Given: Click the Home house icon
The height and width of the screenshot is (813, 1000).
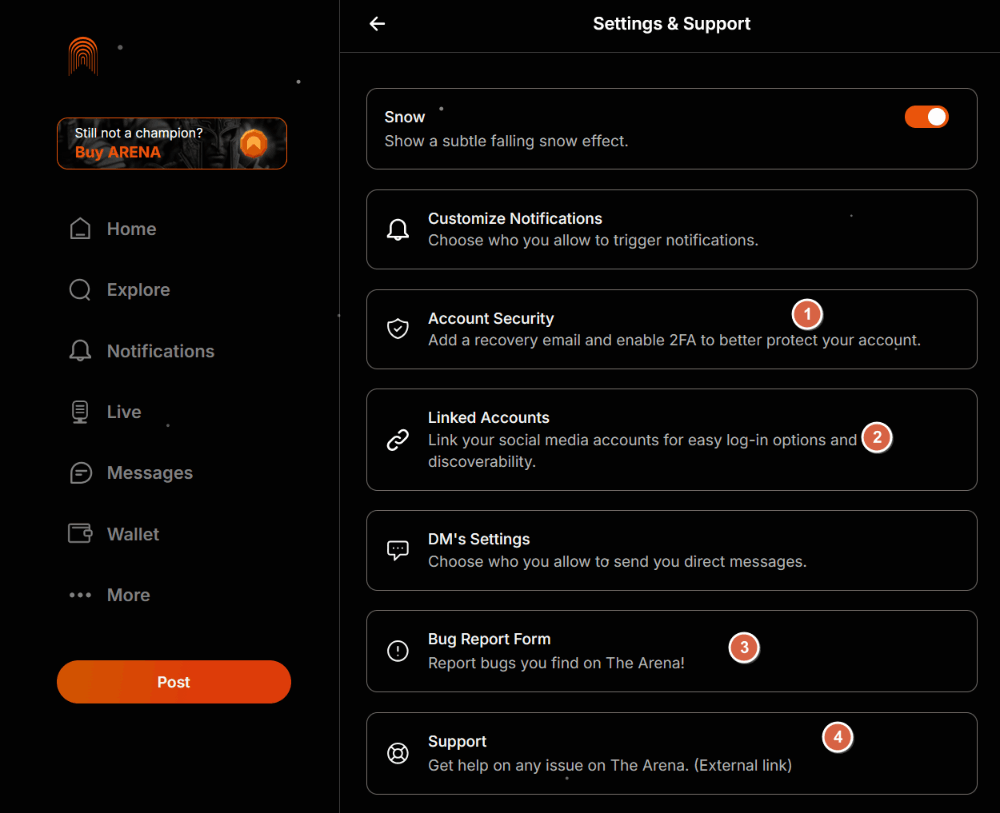Looking at the screenshot, I should click(80, 229).
